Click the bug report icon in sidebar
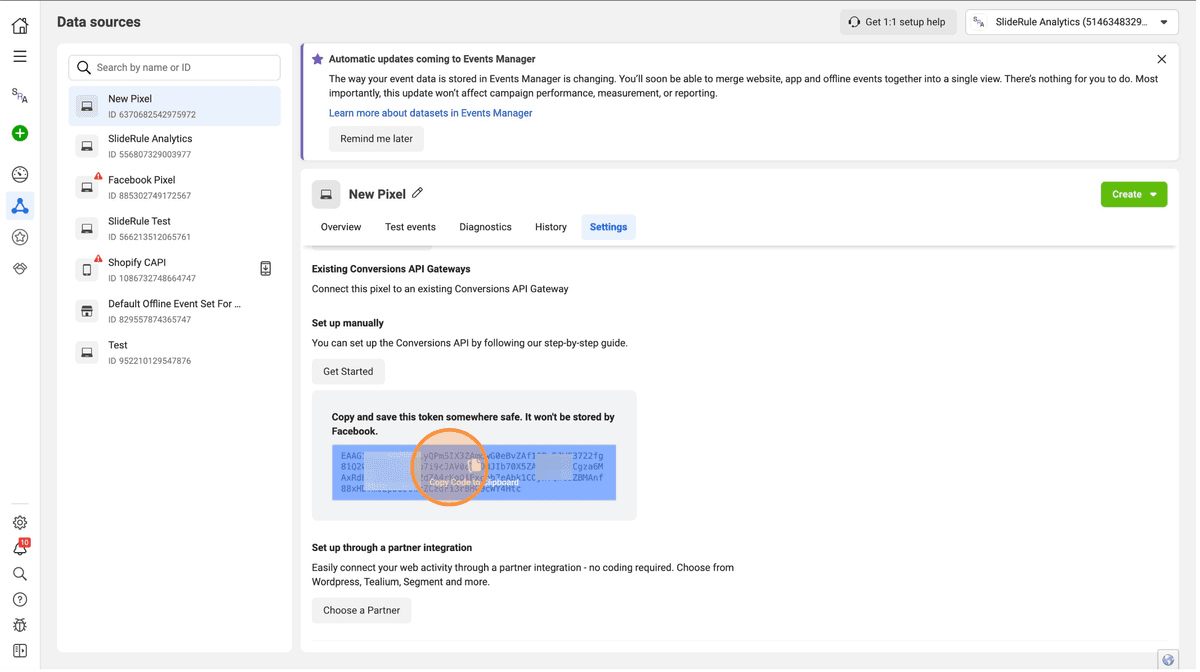This screenshot has width=1200, height=672. (20, 626)
